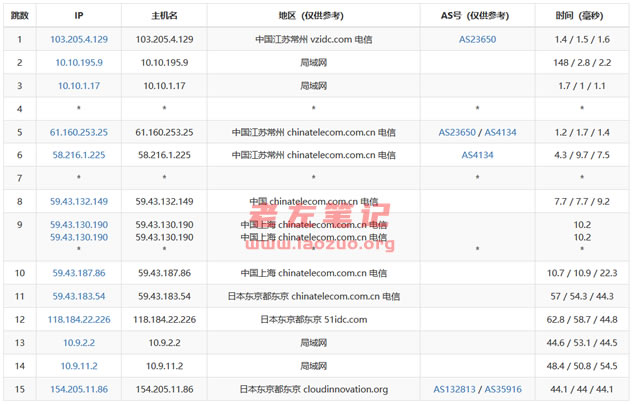Select hop number 15 cell
The height and width of the screenshot is (404, 632).
(20, 389)
